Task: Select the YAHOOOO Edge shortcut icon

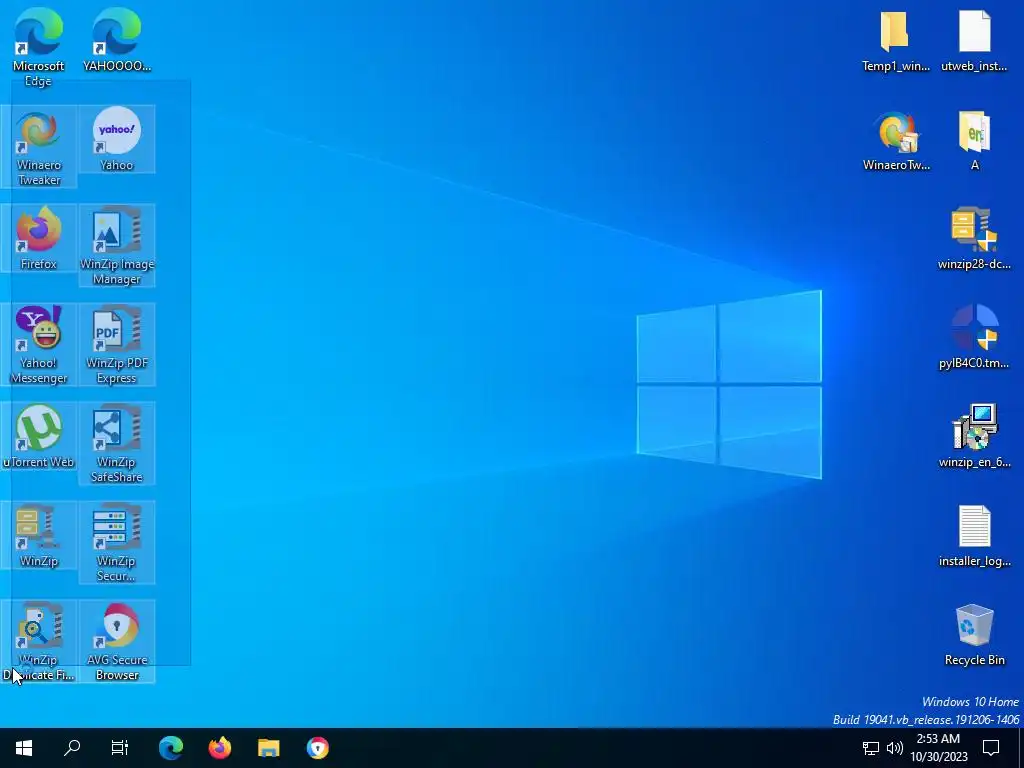Action: point(117,40)
